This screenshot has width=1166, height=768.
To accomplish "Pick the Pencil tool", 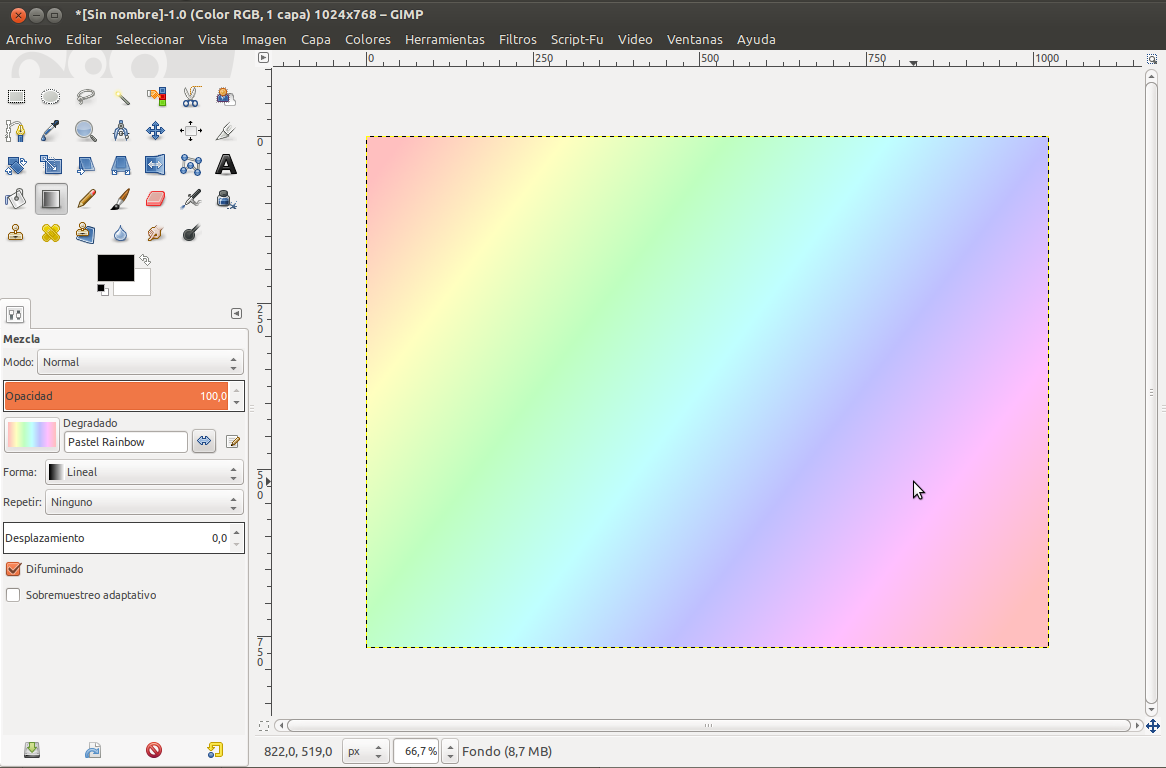I will (86, 199).
